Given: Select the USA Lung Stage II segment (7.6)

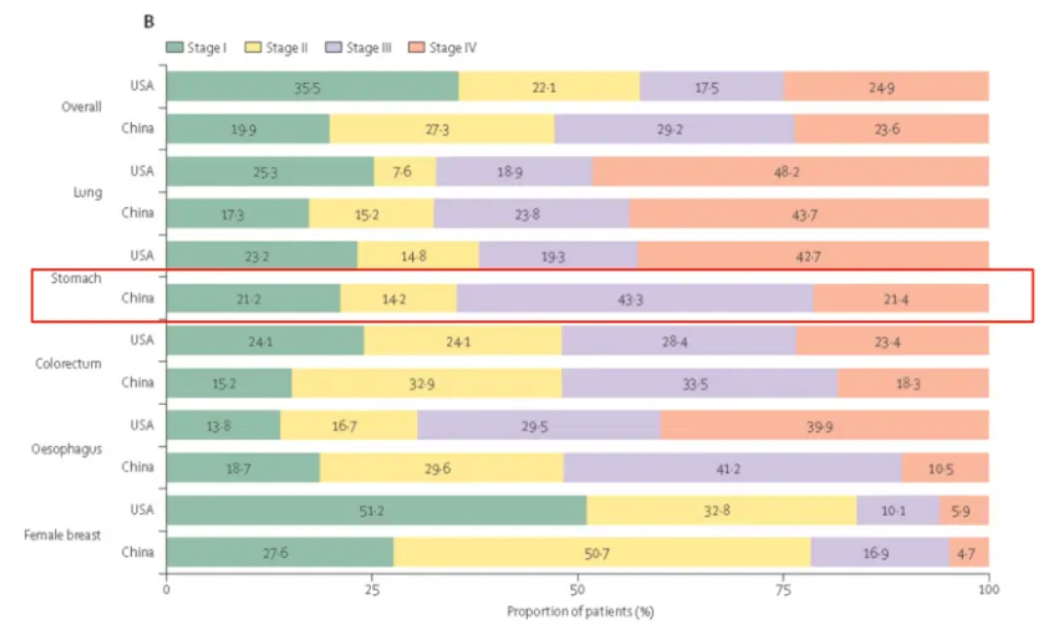Looking at the screenshot, I should pos(405,171).
